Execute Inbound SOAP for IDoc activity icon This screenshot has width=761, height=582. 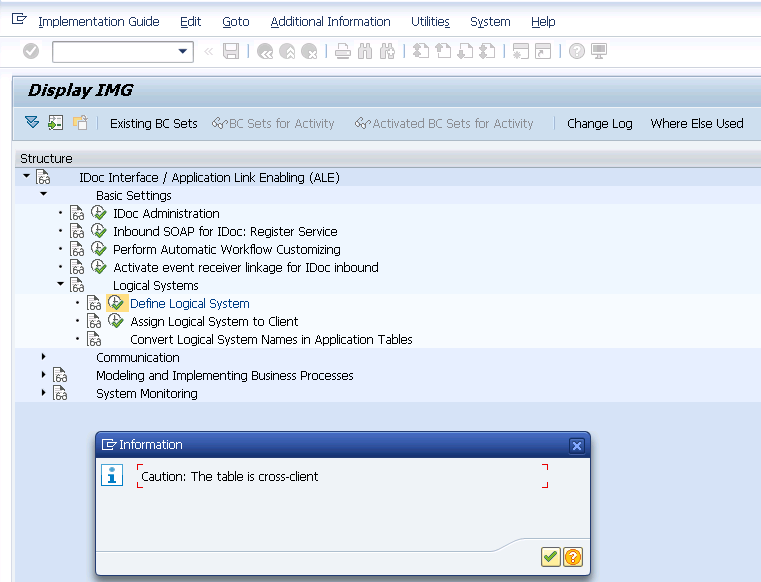99,231
